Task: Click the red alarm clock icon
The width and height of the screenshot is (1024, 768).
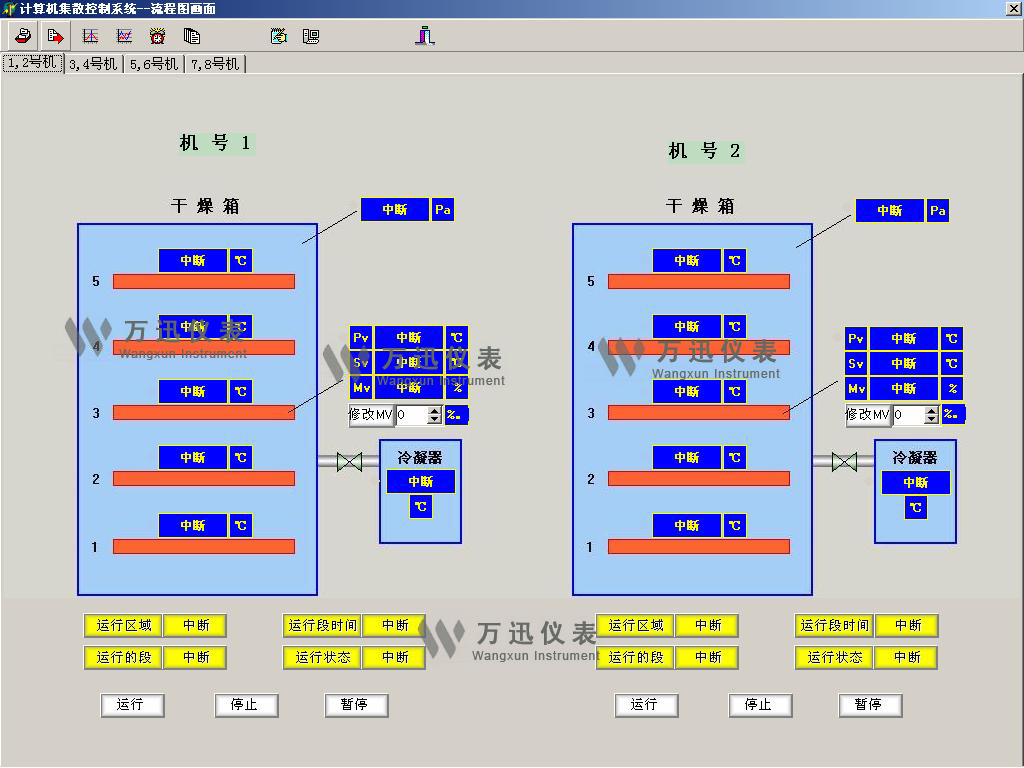Action: click(158, 36)
